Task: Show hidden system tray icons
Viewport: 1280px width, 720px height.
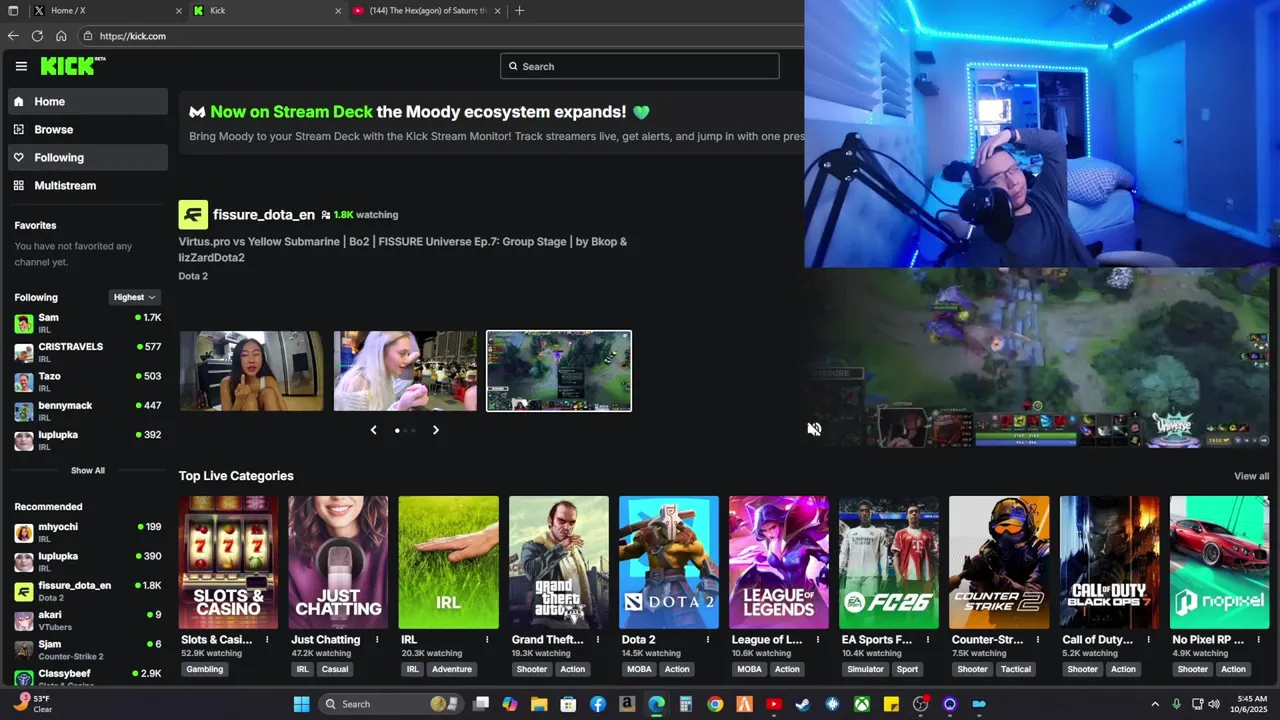Action: [1155, 704]
